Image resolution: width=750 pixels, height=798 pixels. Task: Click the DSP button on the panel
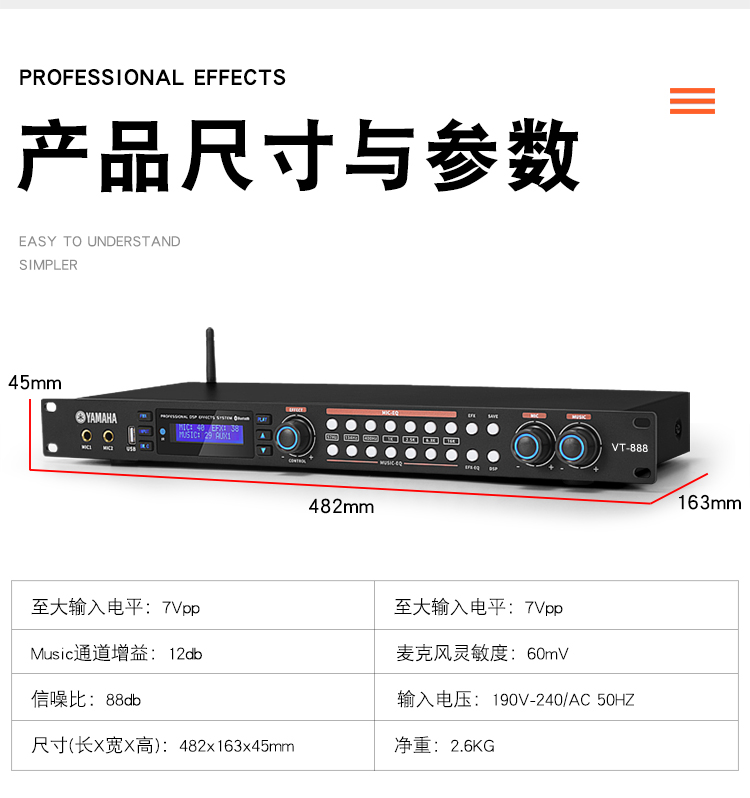[493, 456]
